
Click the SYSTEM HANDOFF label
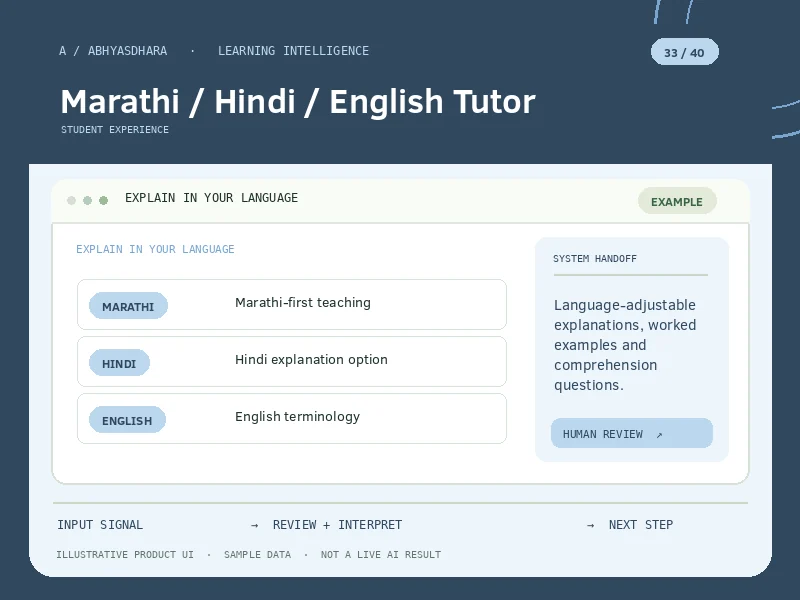click(595, 259)
